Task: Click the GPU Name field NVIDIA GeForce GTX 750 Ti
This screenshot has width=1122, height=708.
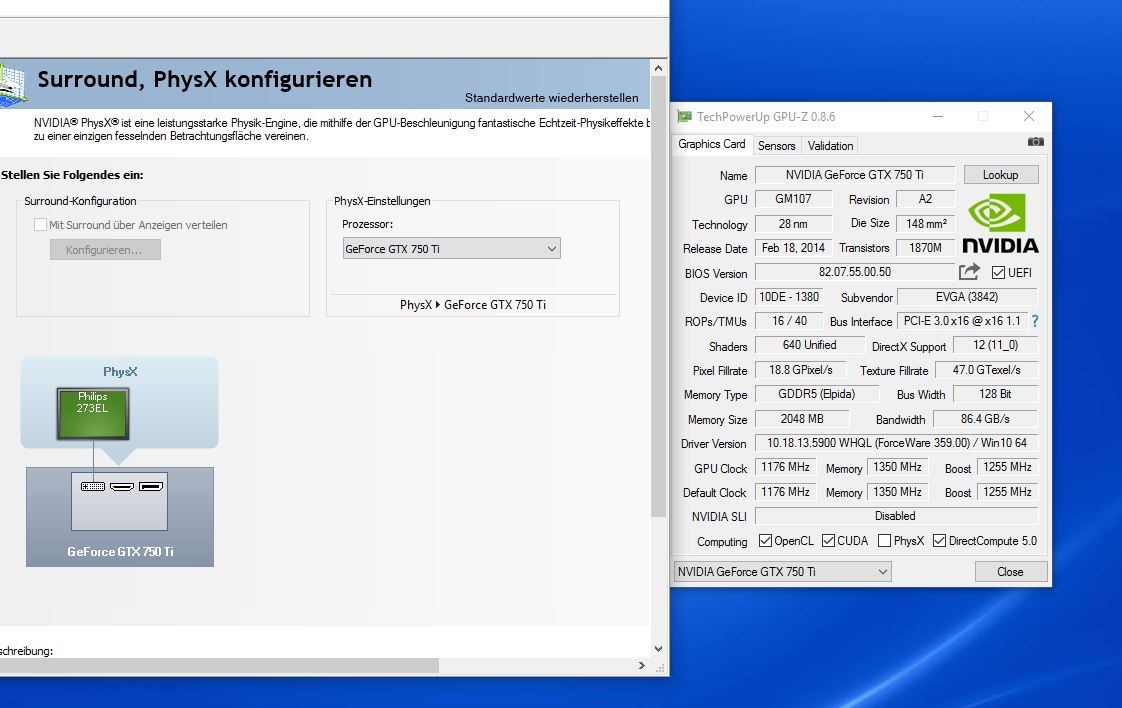Action: [x=854, y=175]
